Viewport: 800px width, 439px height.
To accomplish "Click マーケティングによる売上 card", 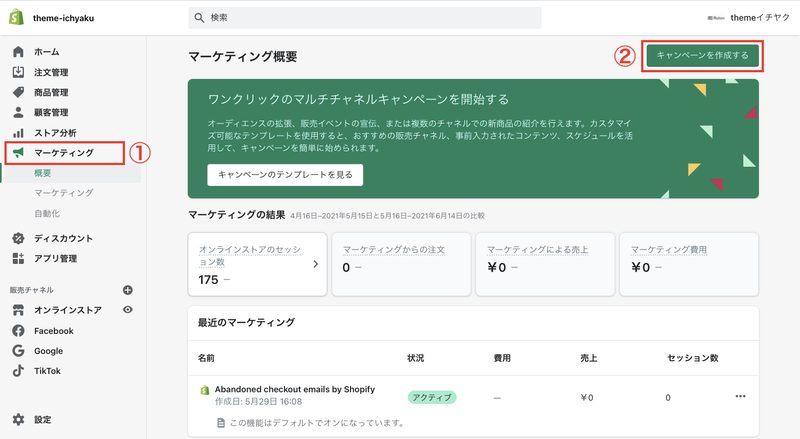I will tap(545, 264).
